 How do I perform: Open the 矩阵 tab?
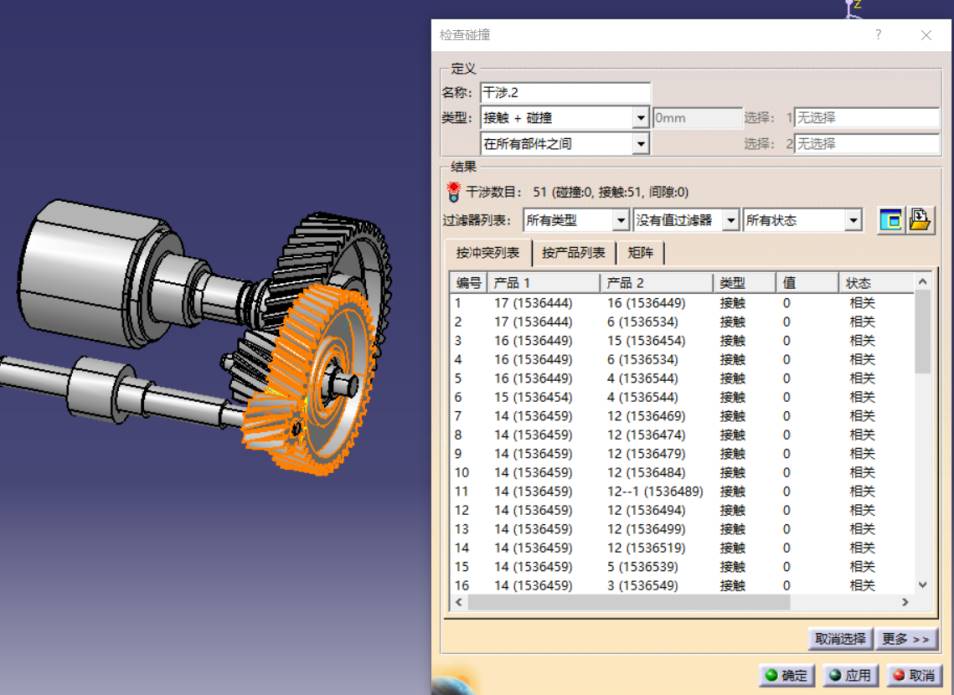tap(641, 253)
